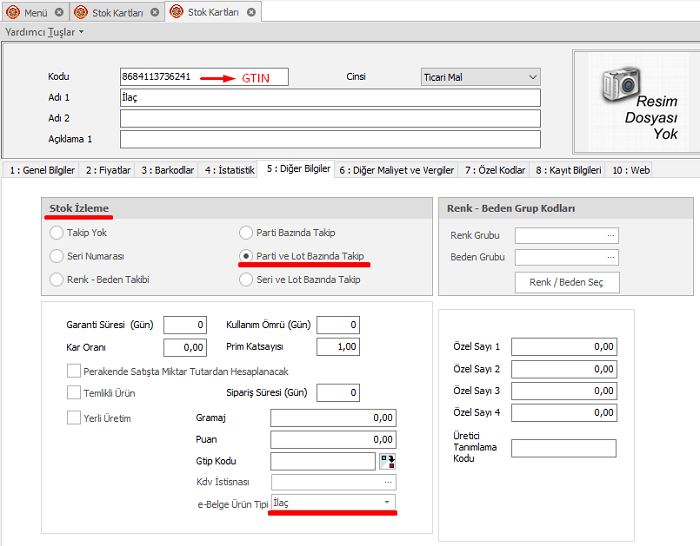Click the Üretici Tanımlama Kodu input field
This screenshot has width=700, height=546.
coord(563,448)
